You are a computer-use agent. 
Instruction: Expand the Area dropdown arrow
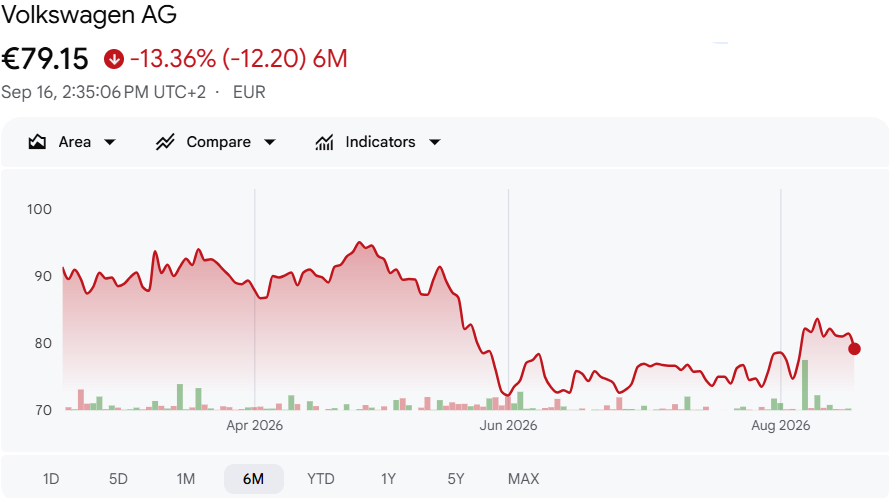point(110,142)
